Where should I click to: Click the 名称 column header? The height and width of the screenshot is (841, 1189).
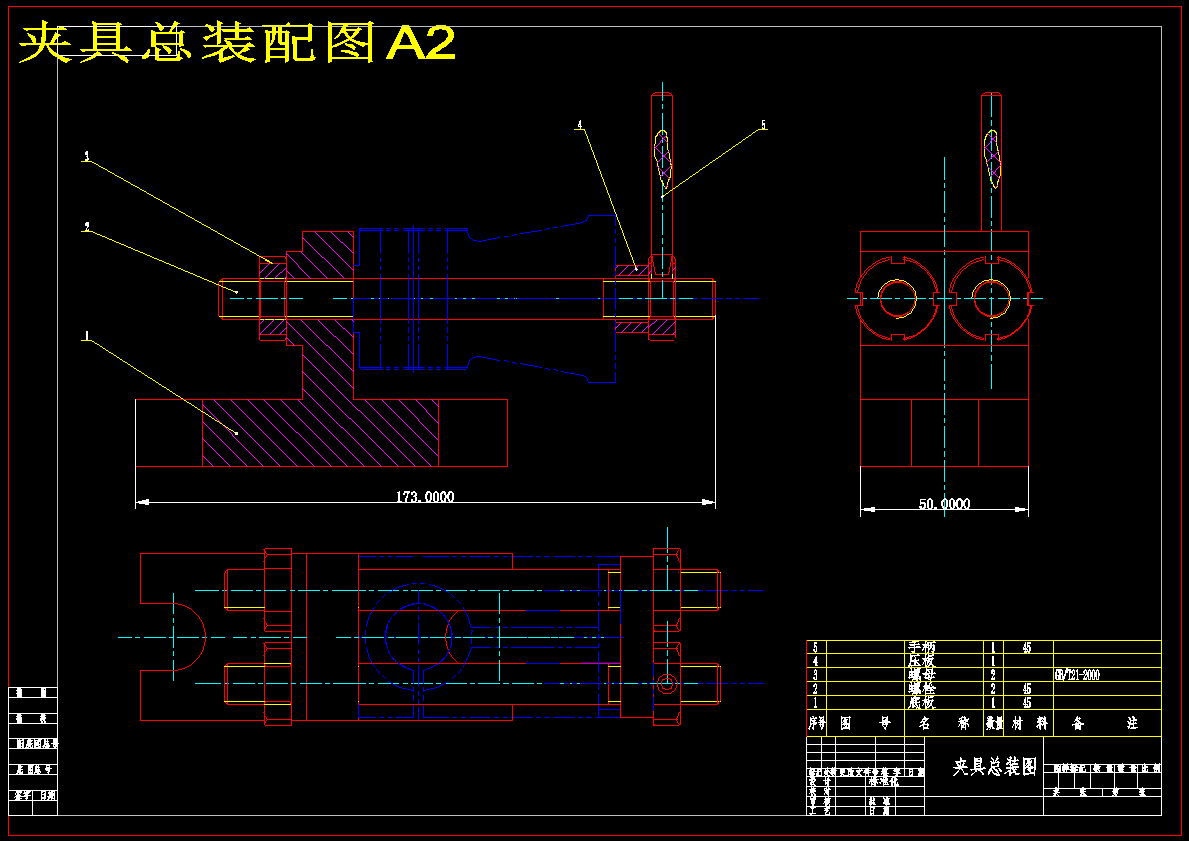point(944,723)
